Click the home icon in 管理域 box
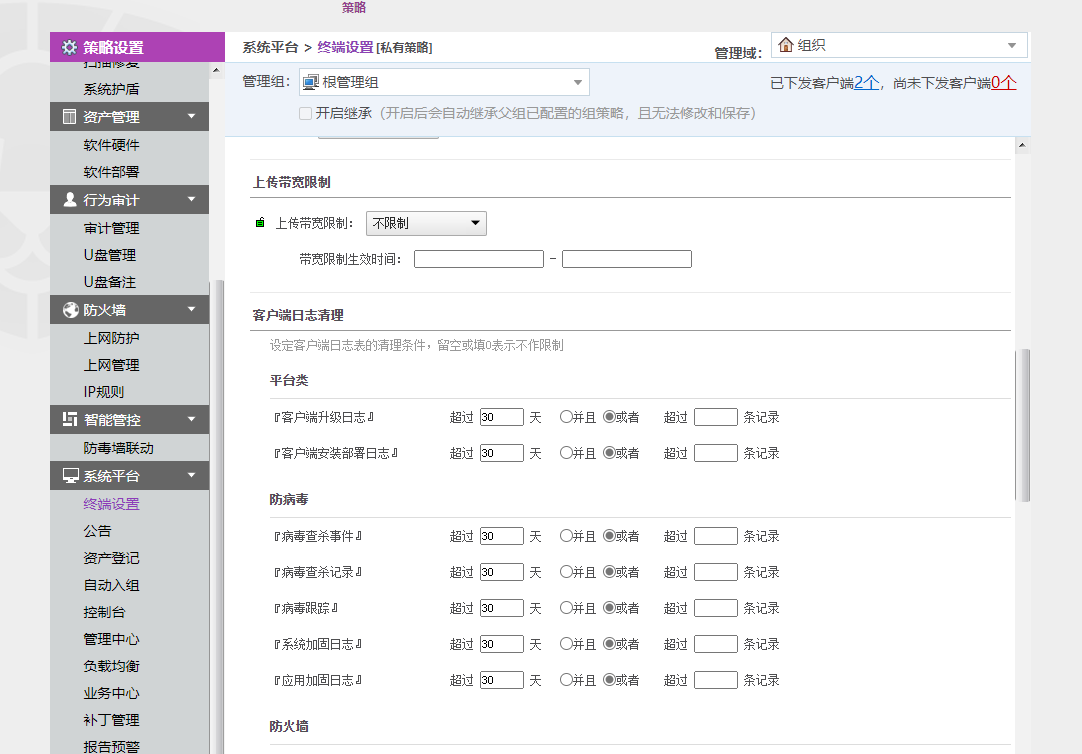The image size is (1082, 754). 786,45
